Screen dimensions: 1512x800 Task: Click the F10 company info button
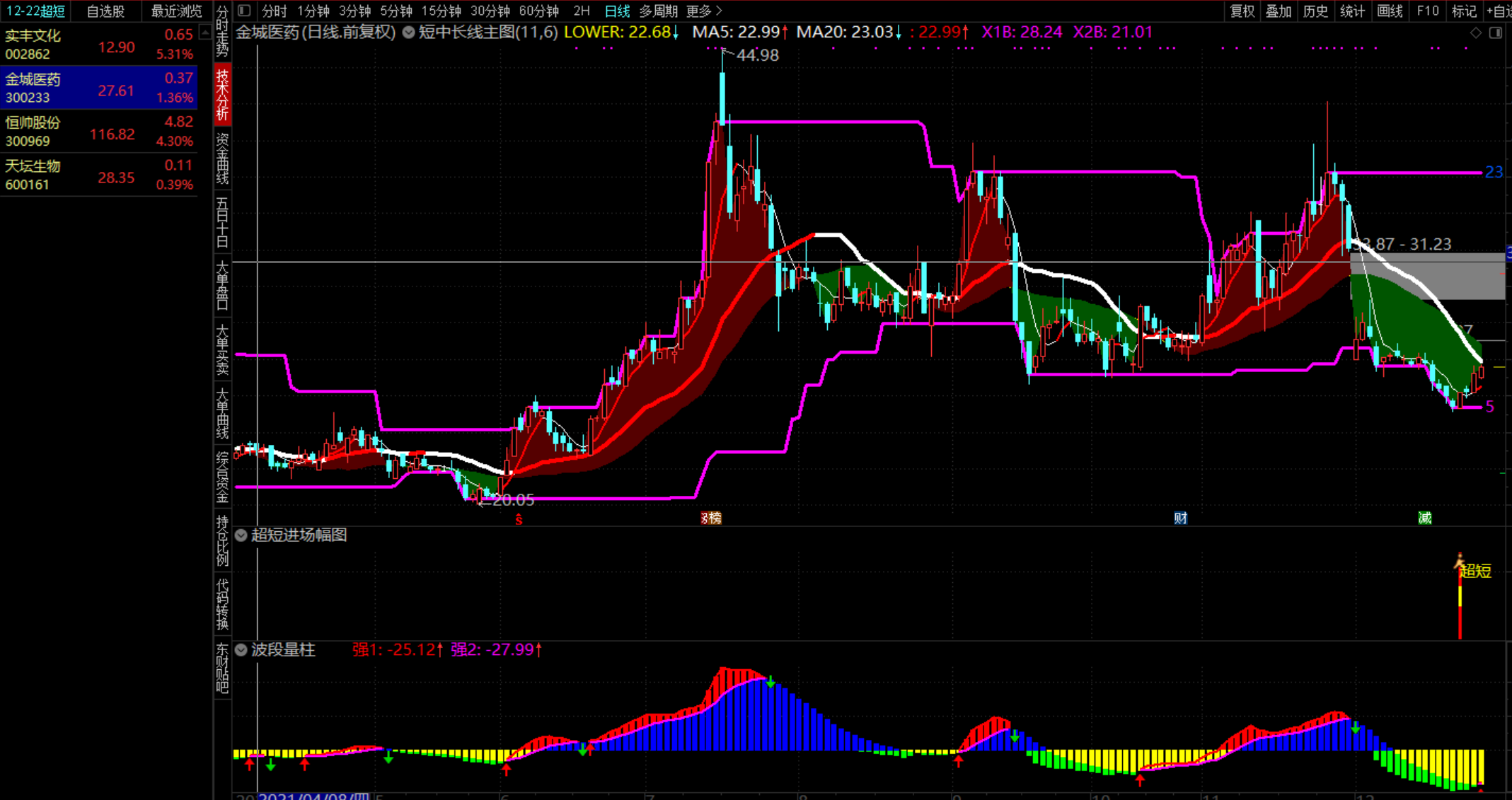pos(1428,11)
